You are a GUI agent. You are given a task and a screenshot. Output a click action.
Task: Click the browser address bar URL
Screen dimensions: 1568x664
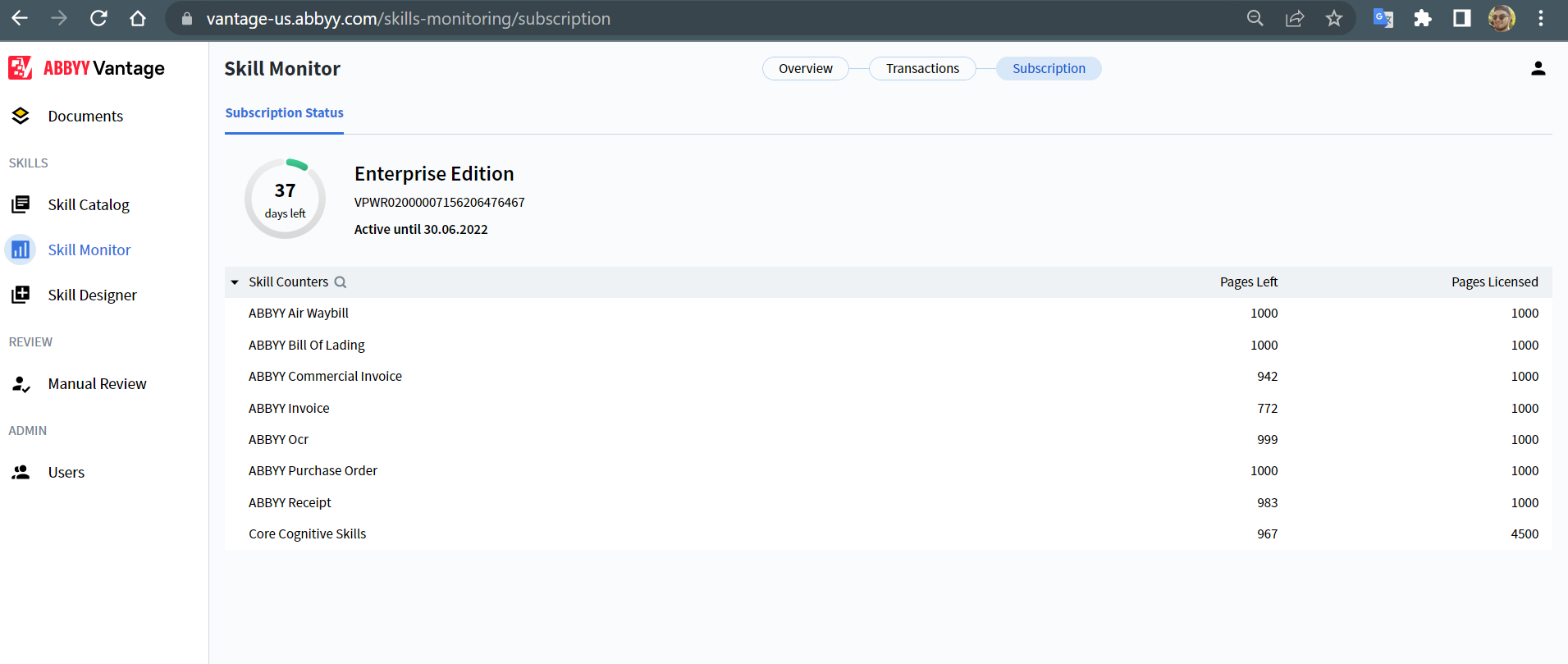[x=409, y=19]
